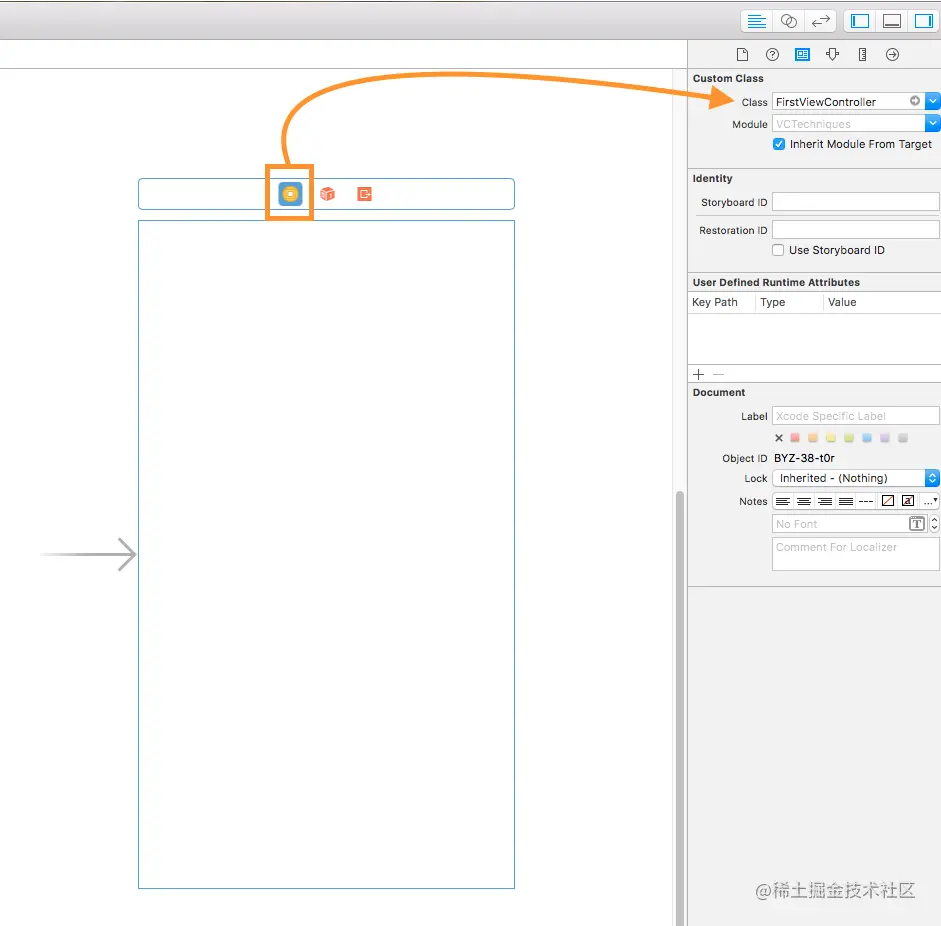Screen dimensions: 941x926
Task: Click the notes dashes alignment option
Action: (x=866, y=501)
